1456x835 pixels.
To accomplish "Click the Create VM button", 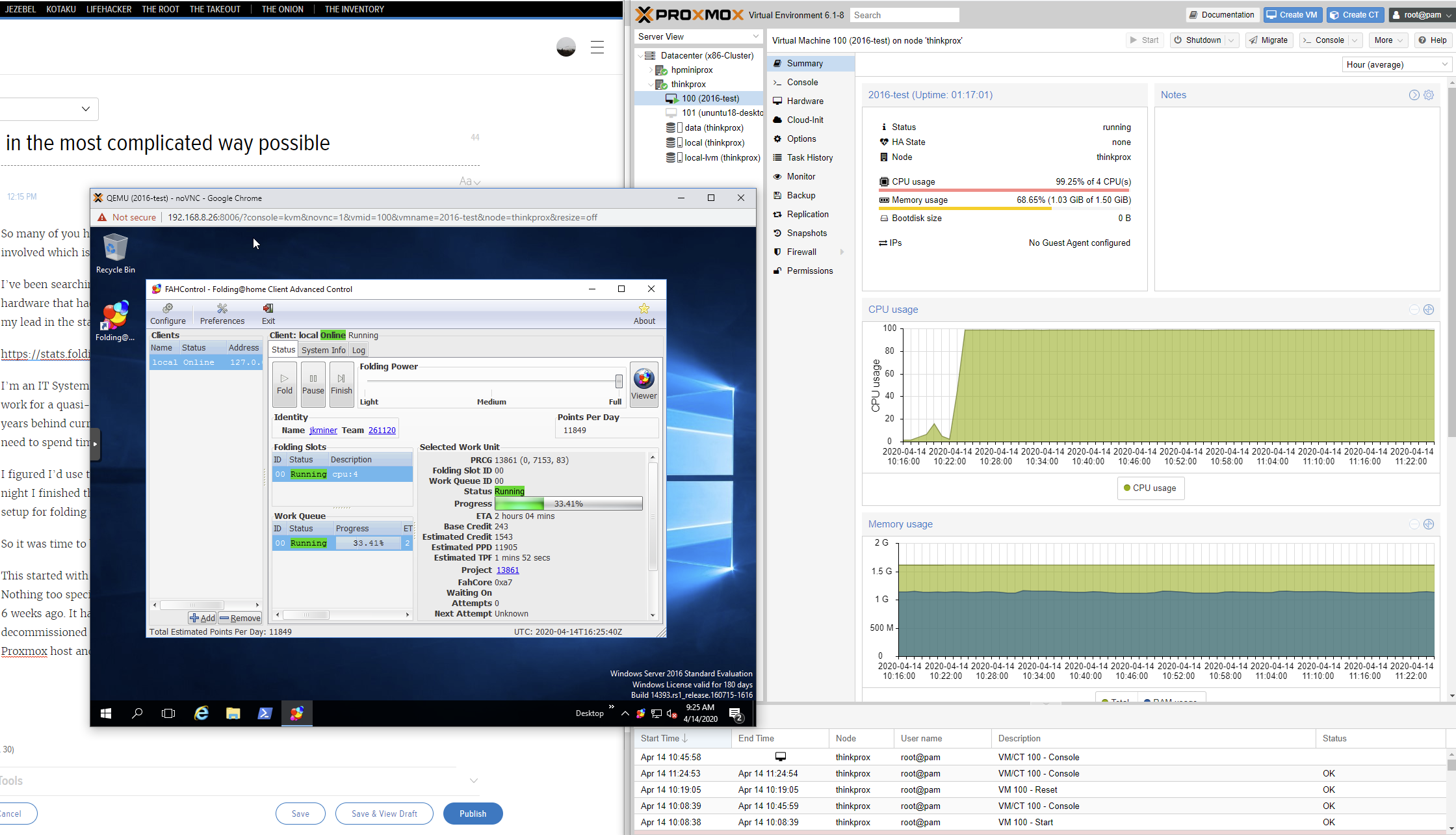I will [1292, 15].
